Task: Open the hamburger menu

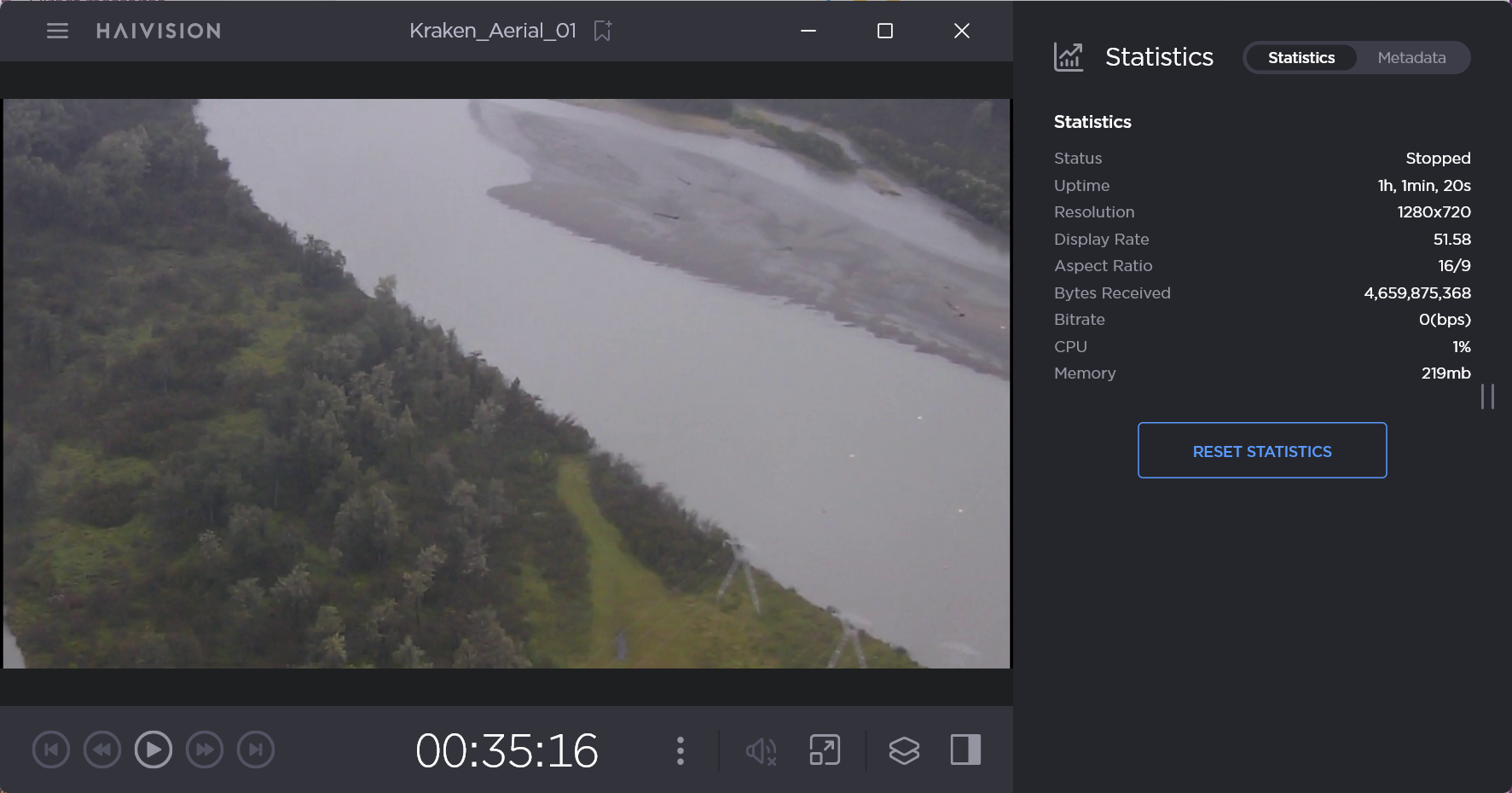Action: pos(57,32)
